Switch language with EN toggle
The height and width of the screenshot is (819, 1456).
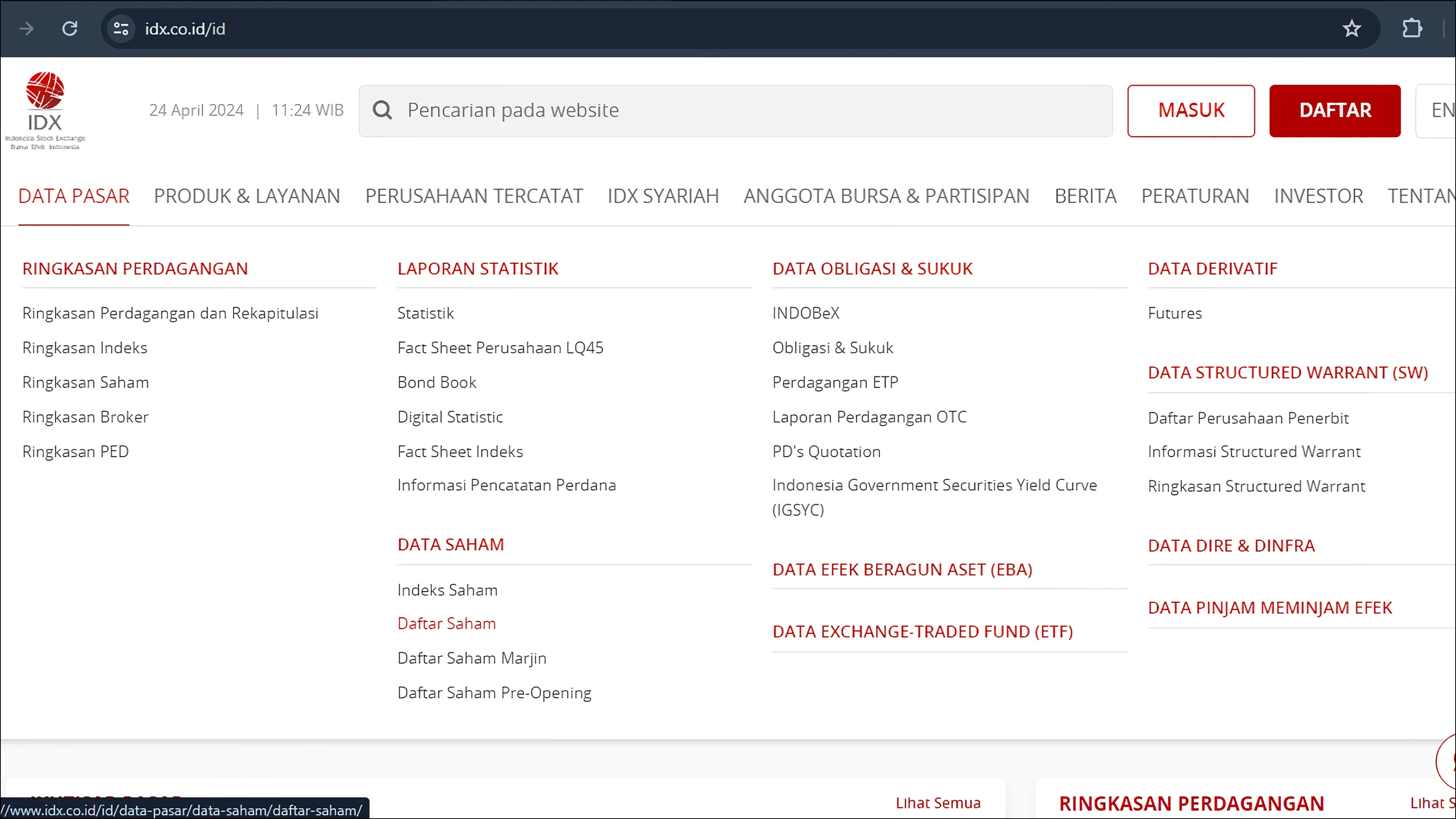(x=1441, y=110)
